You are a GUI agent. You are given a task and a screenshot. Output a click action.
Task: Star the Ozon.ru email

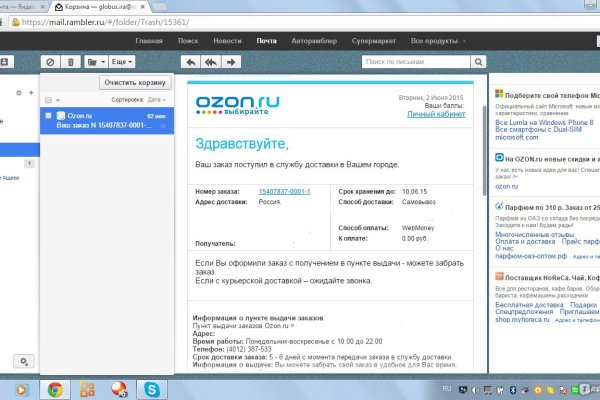pos(164,126)
